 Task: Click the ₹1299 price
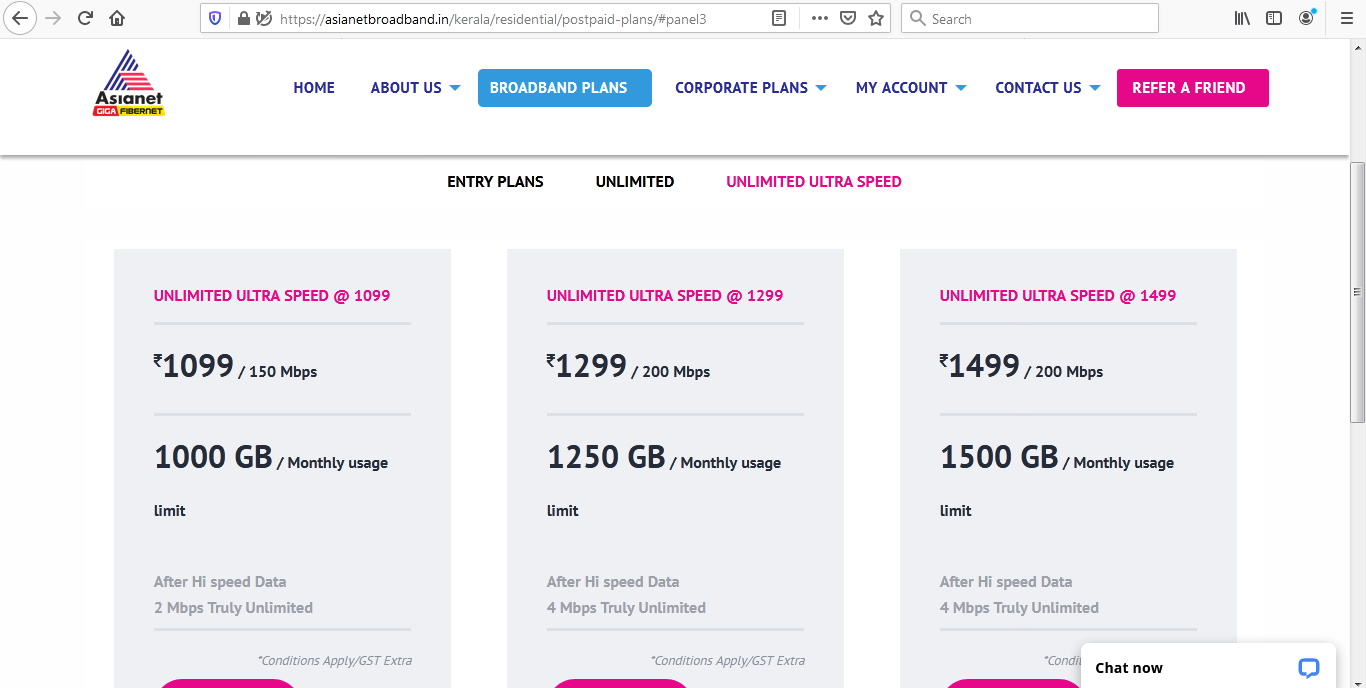pos(587,367)
